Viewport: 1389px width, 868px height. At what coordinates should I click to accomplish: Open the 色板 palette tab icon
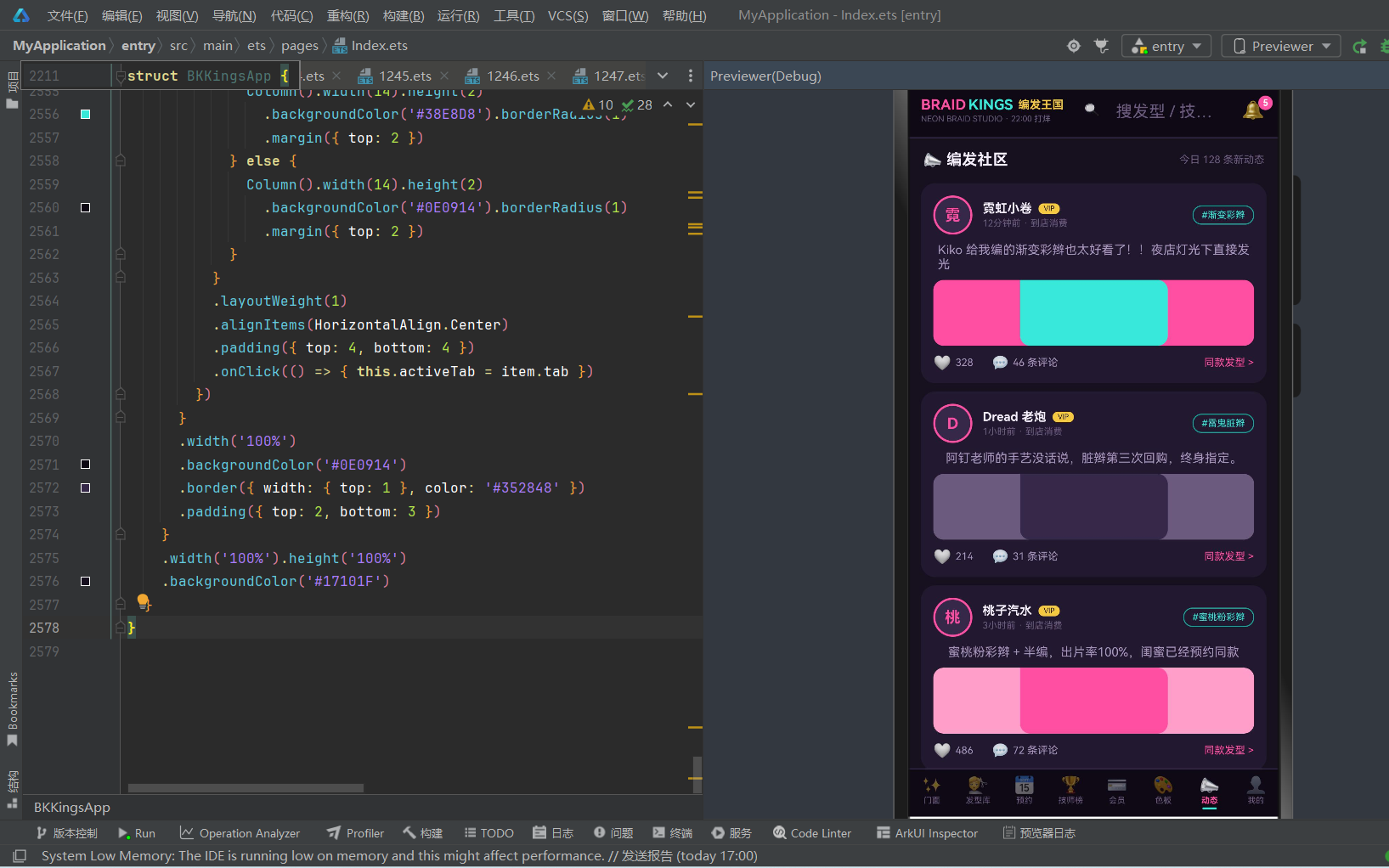click(1163, 785)
